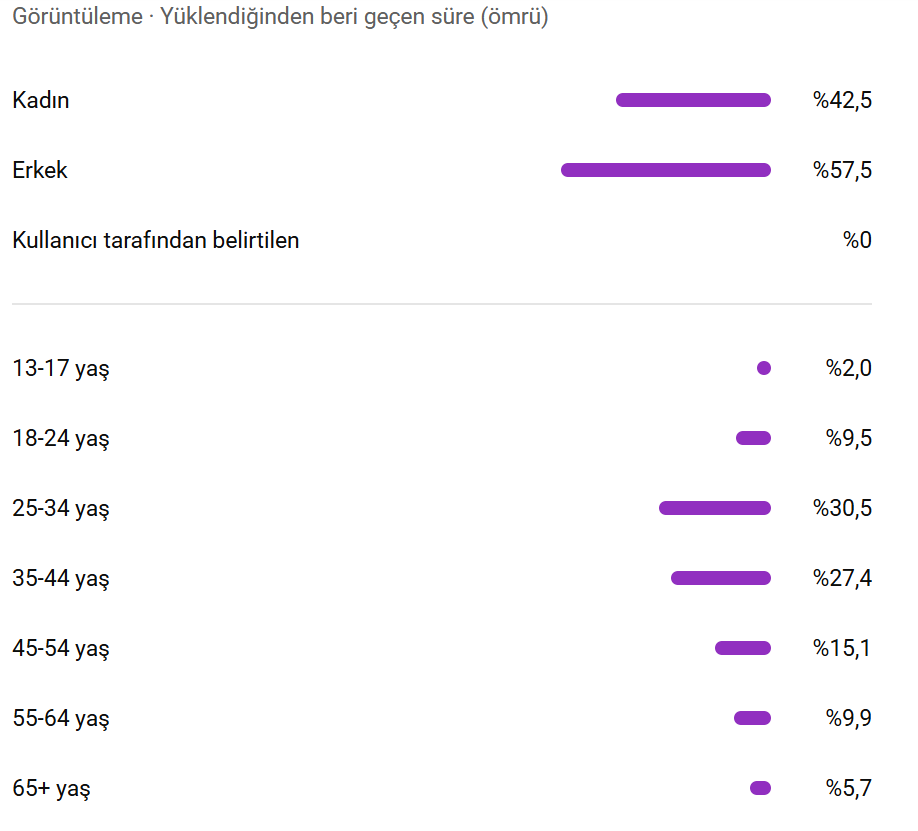Click the %15,1 percentage value
Screen dimensions: 918x831
pyautogui.click(x=842, y=648)
